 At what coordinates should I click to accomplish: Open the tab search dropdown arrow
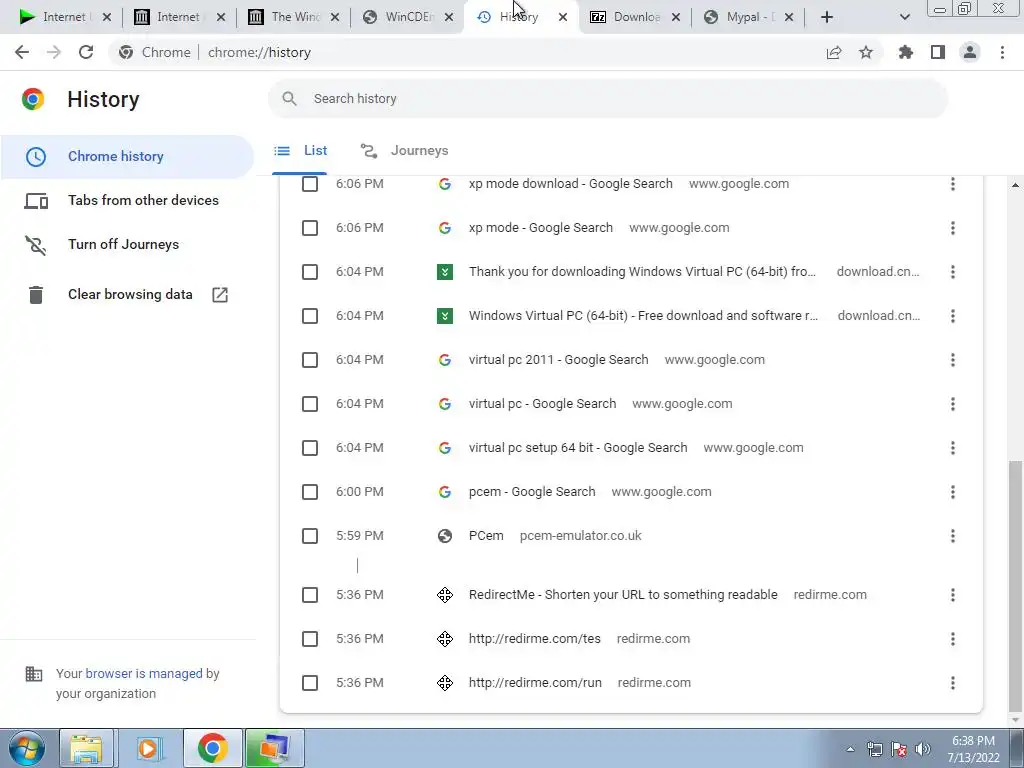click(x=904, y=17)
